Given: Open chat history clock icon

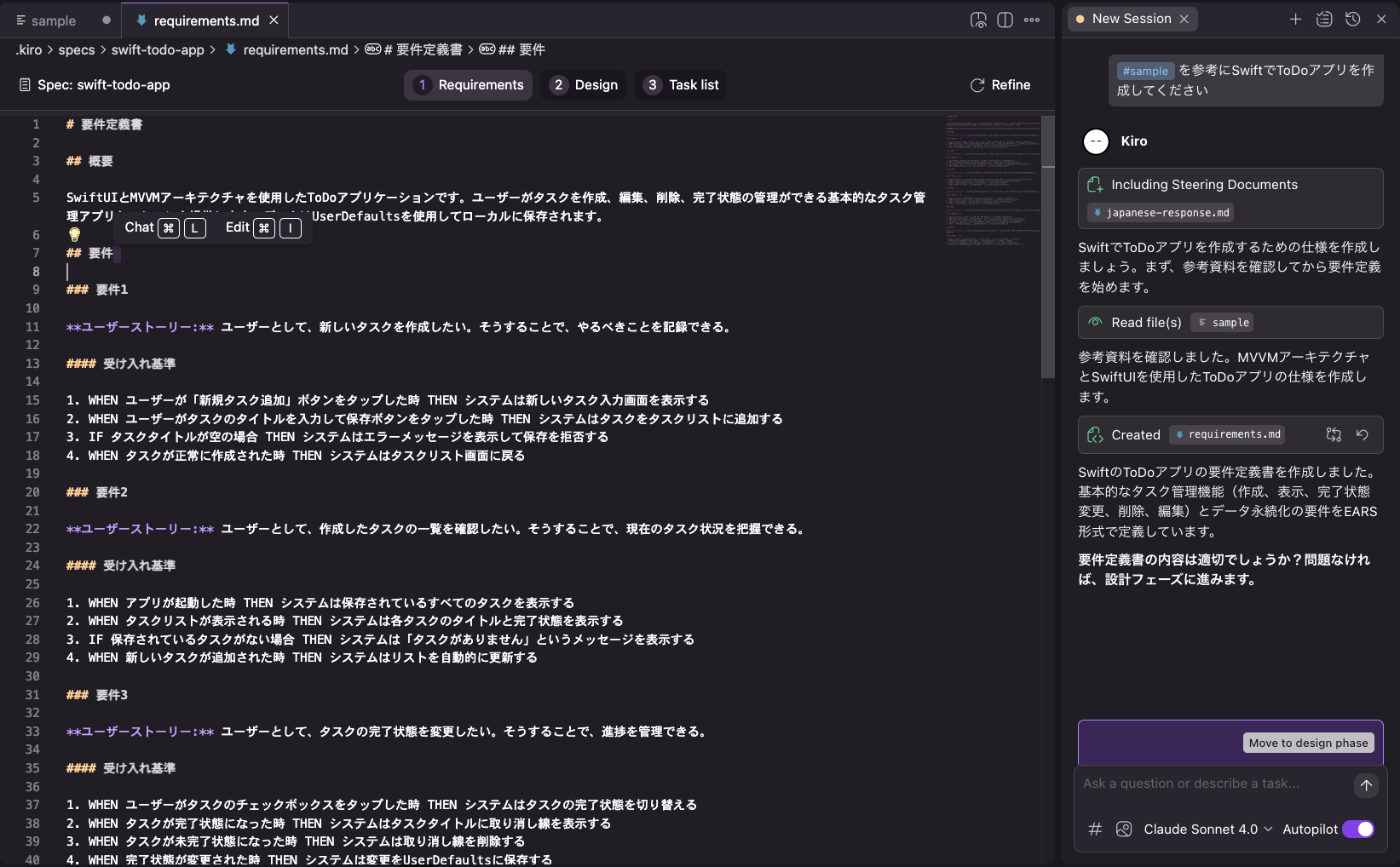Looking at the screenshot, I should point(1353,19).
